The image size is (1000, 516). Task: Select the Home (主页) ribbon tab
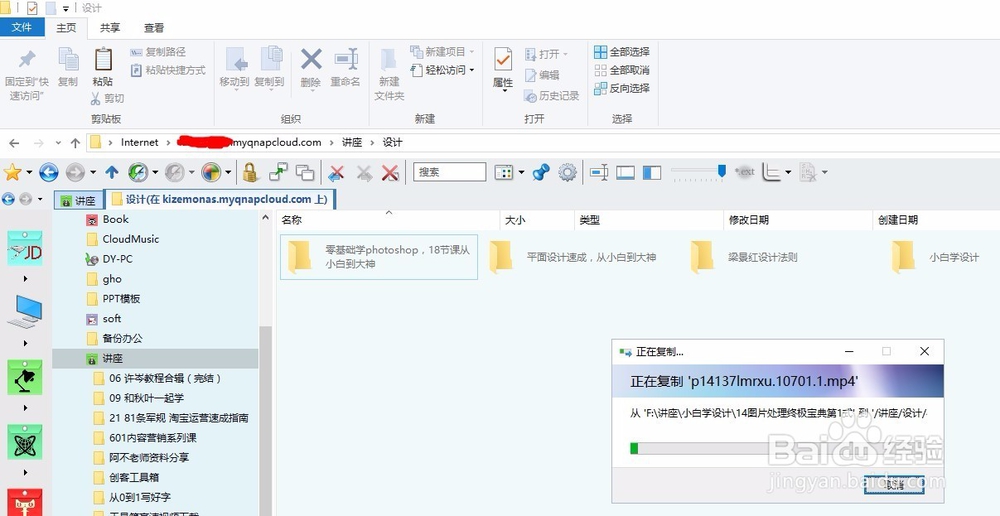click(x=66, y=27)
